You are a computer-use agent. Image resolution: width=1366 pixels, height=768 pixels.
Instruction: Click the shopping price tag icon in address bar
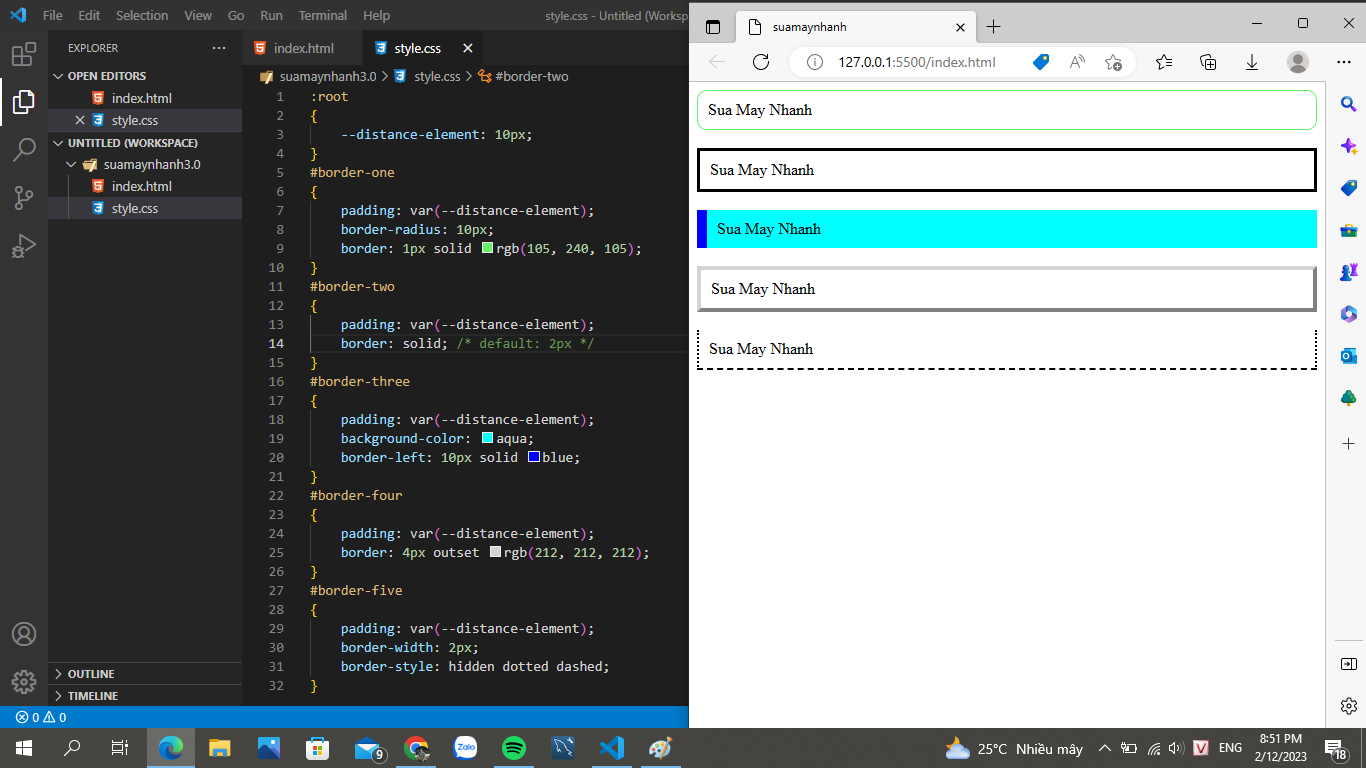click(x=1041, y=62)
